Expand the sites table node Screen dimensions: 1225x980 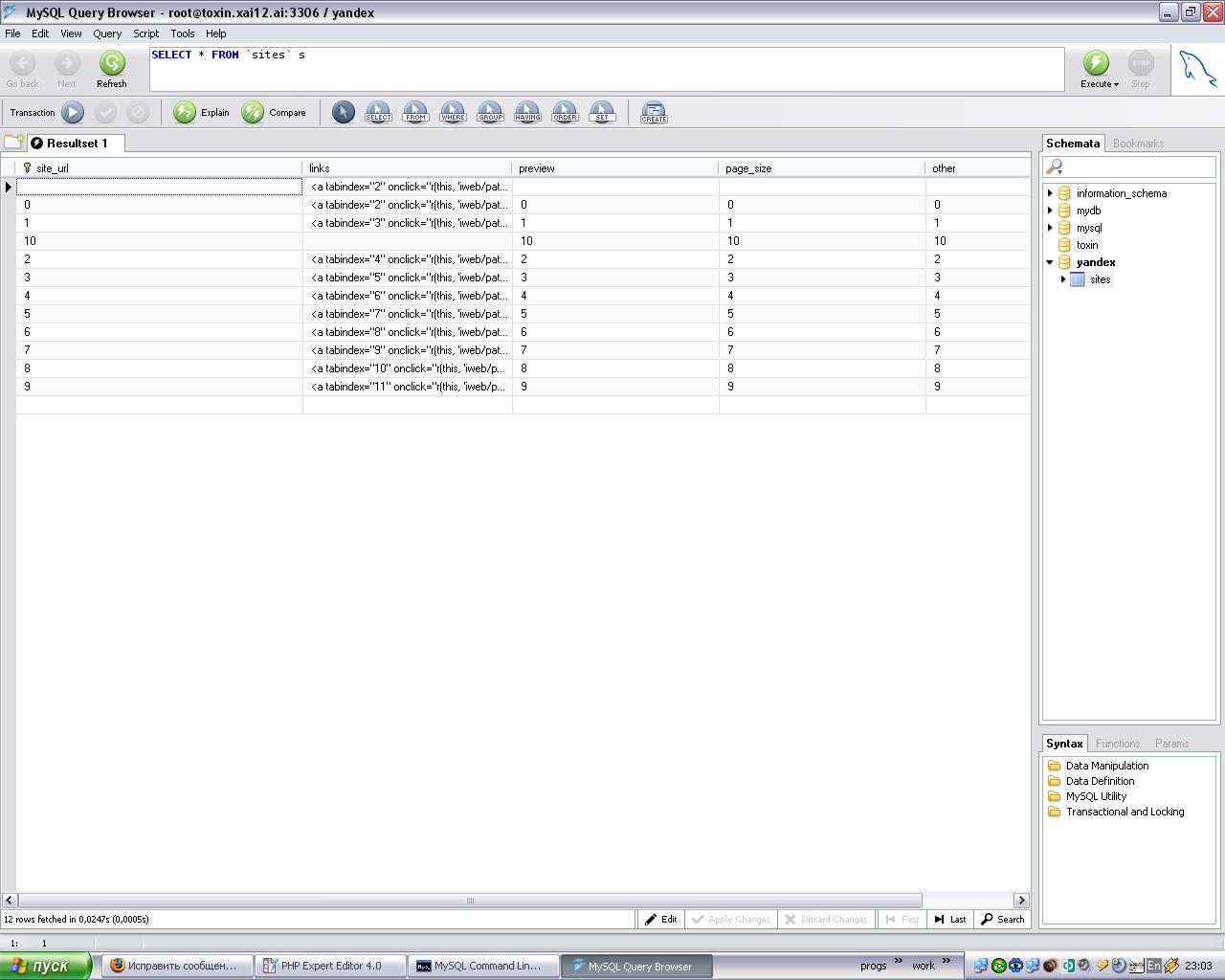[x=1063, y=279]
